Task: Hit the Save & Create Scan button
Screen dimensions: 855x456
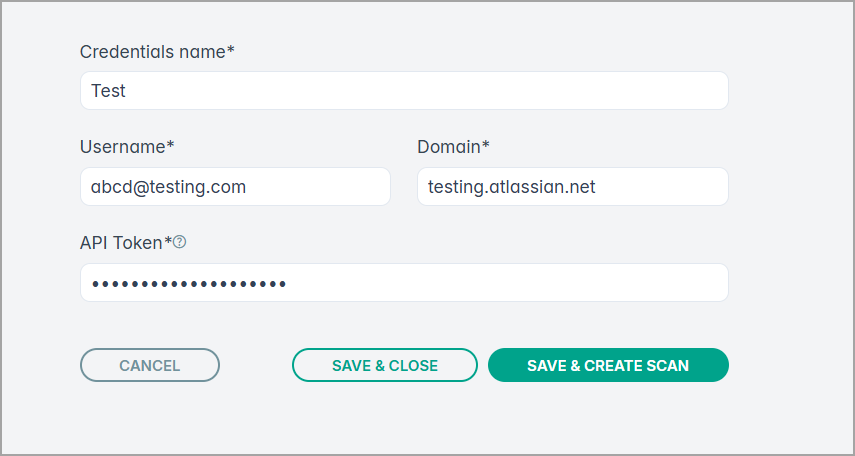Action: pyautogui.click(x=608, y=366)
